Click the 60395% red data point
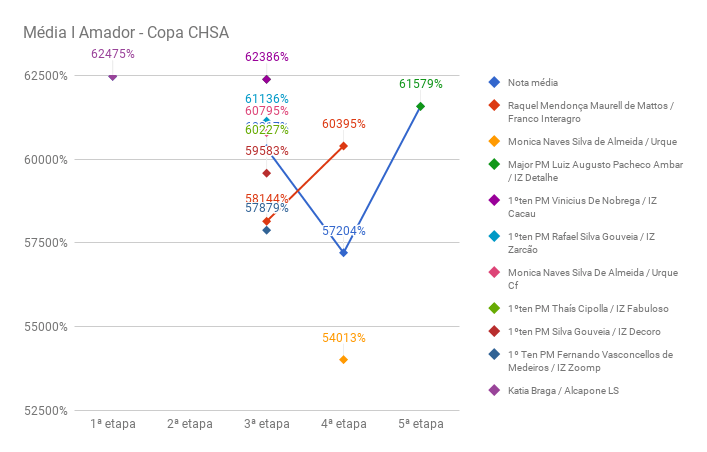Screen dimensions: 707x452 [343, 146]
